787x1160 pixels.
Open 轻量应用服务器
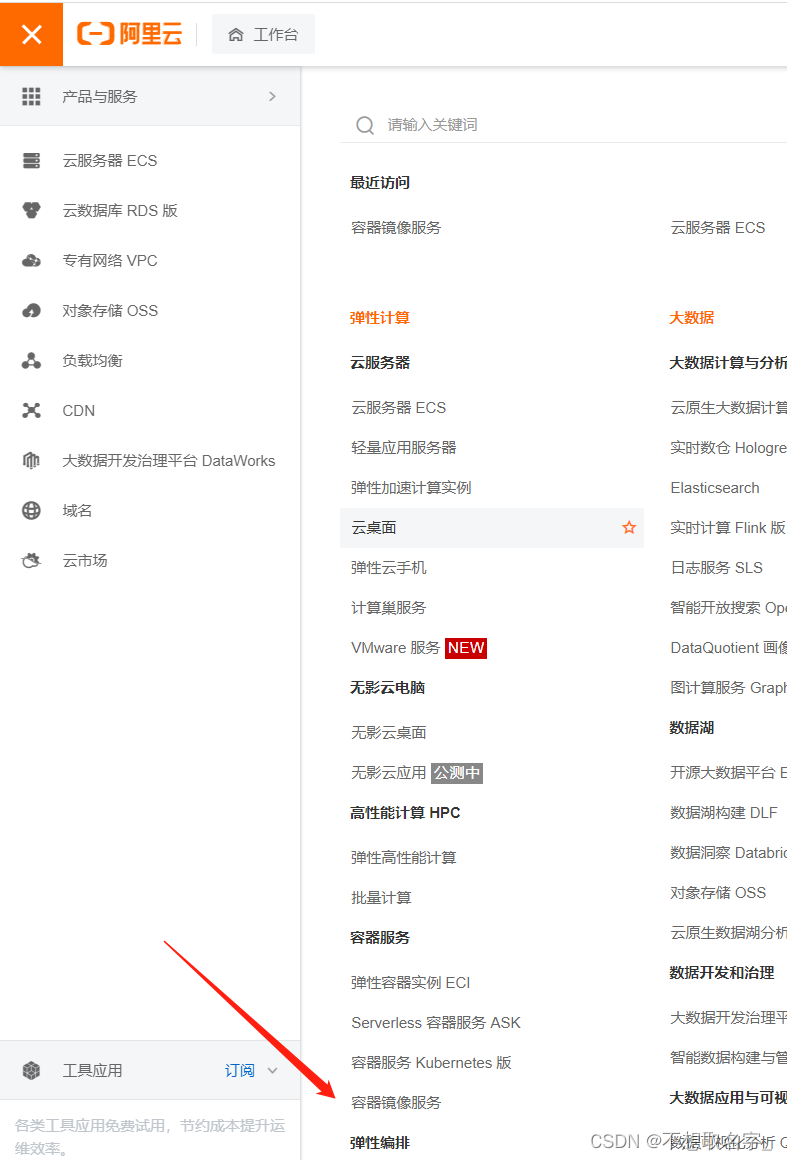tap(404, 448)
